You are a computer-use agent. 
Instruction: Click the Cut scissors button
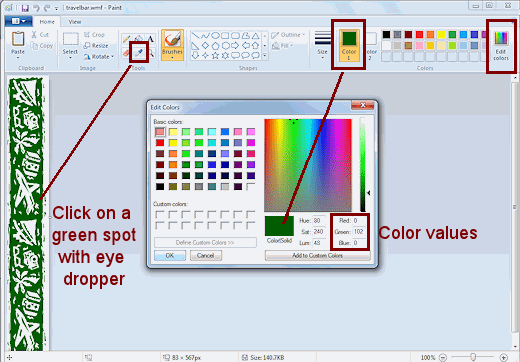(x=40, y=34)
